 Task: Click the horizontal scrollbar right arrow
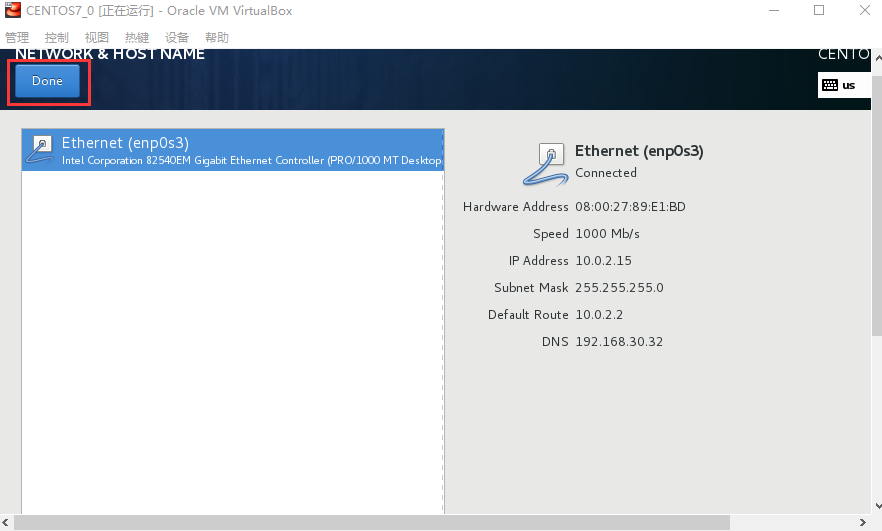862,523
